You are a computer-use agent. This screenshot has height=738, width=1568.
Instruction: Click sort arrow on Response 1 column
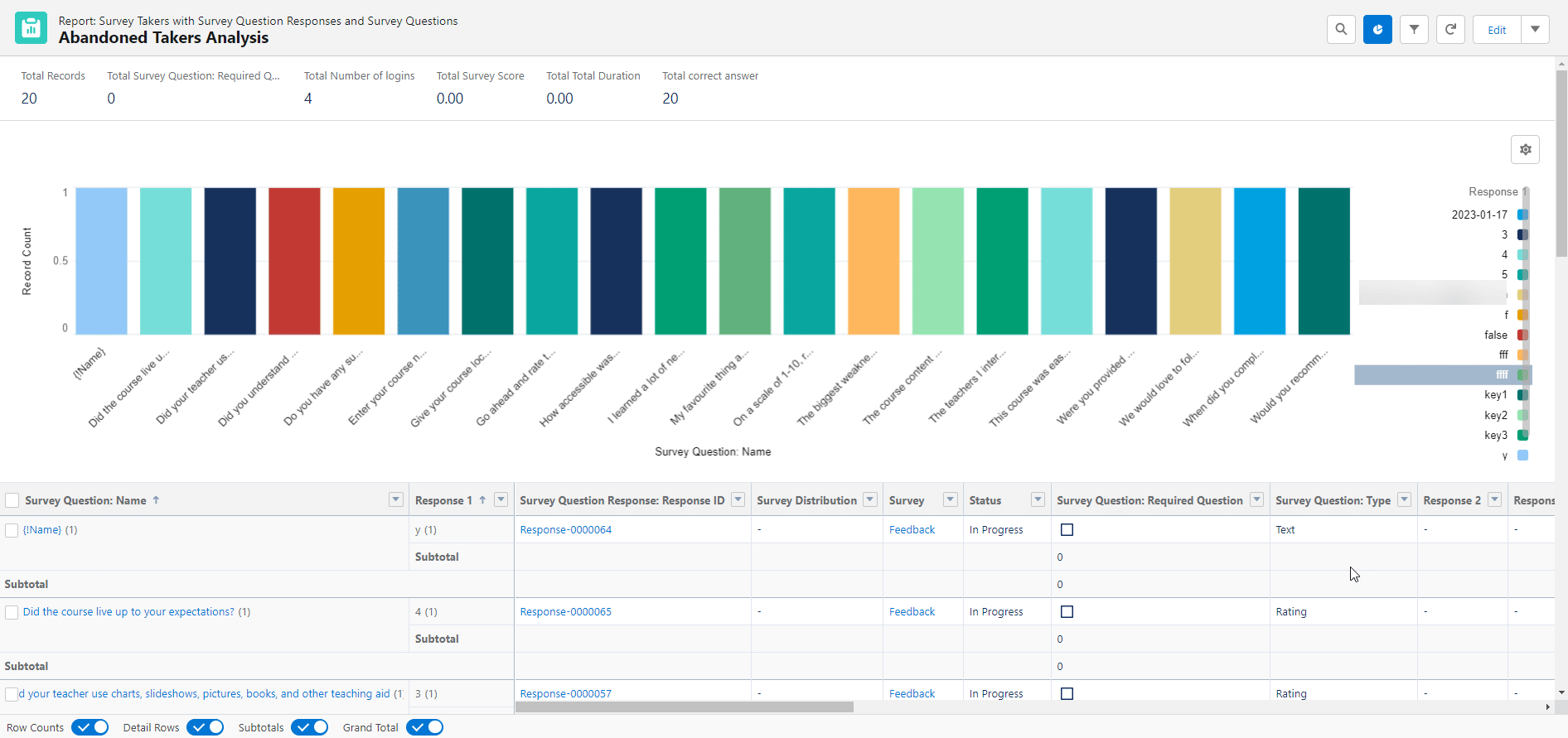pyautogui.click(x=482, y=500)
